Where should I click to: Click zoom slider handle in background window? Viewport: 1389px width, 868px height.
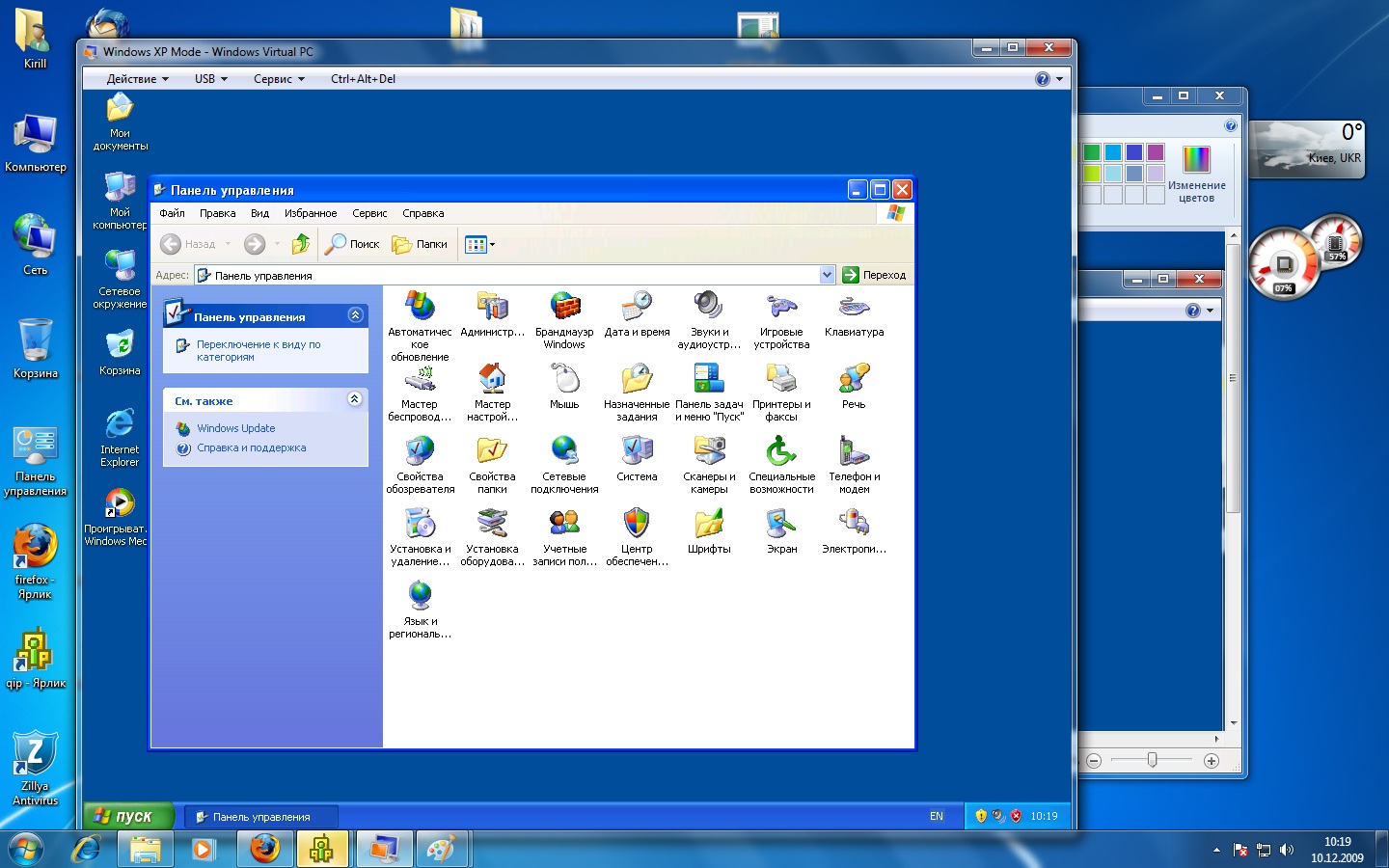tap(1152, 760)
